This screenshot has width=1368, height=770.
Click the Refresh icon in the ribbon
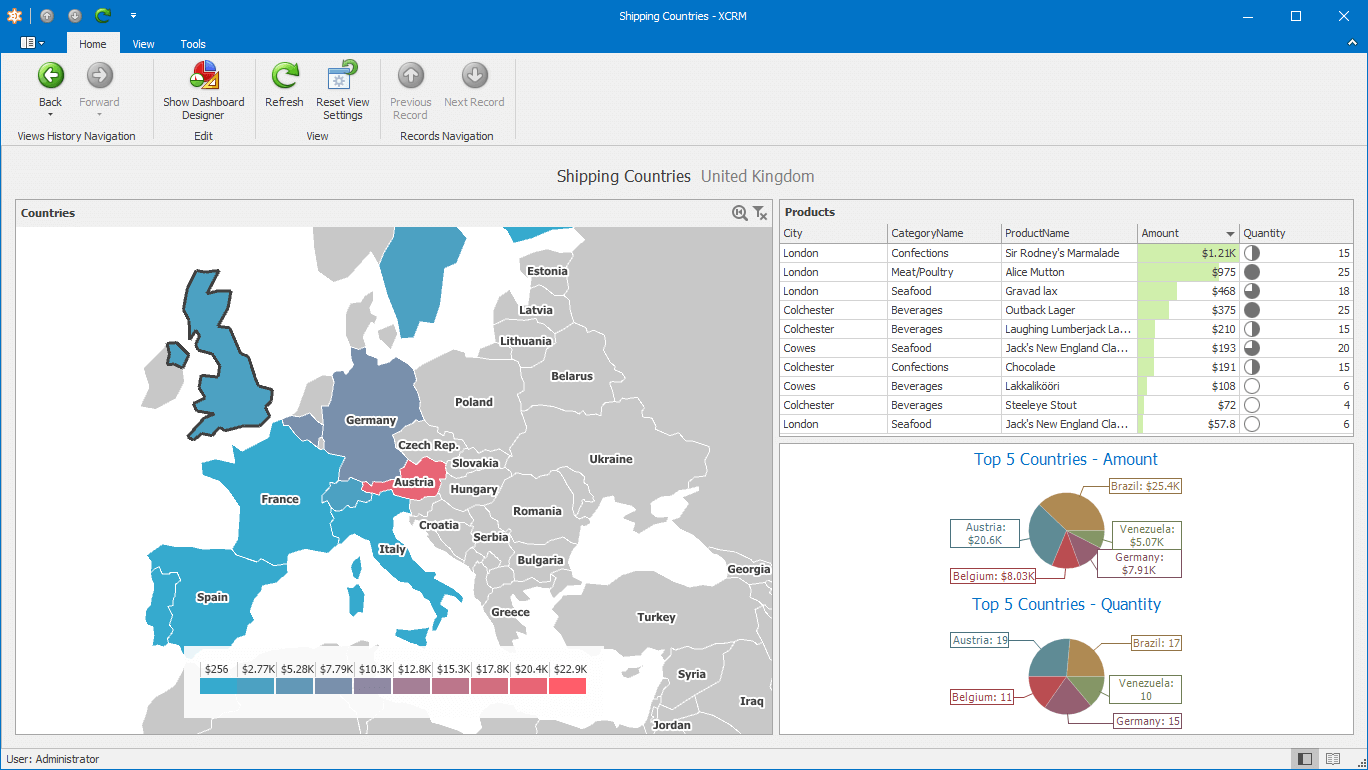coord(285,76)
